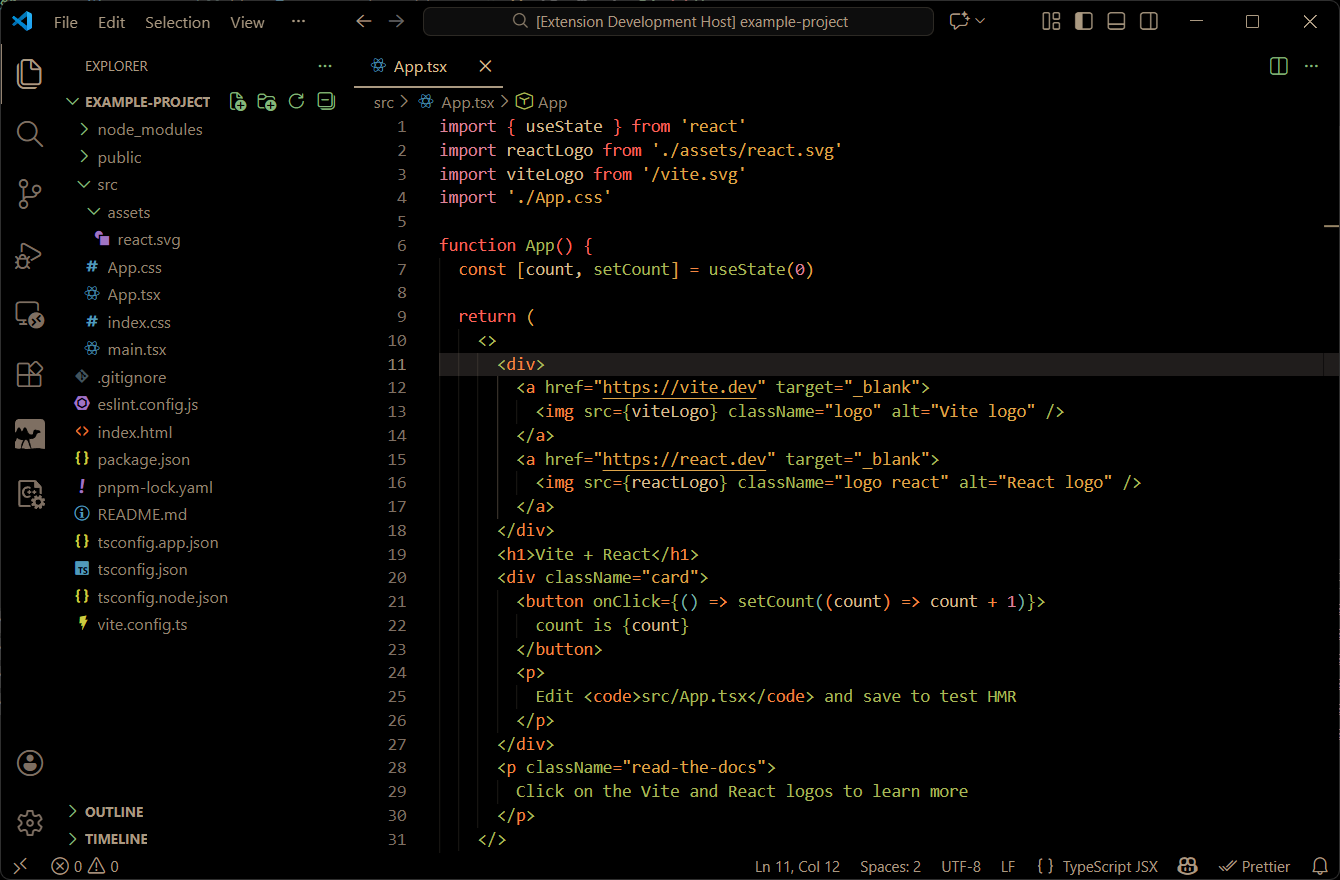The width and height of the screenshot is (1340, 880).
Task: Open the Selection menu
Action: pos(178,22)
